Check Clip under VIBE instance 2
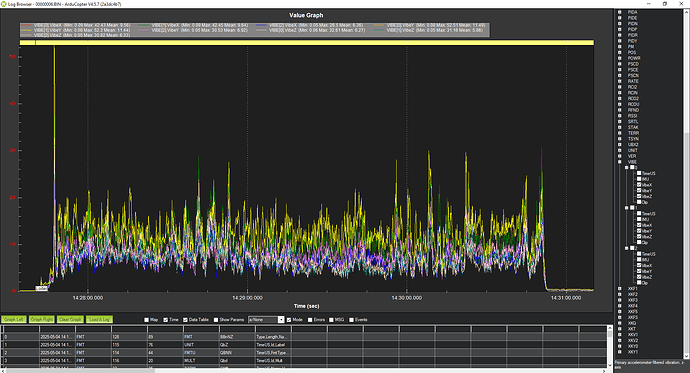The height and width of the screenshot is (373, 690). pyautogui.click(x=639, y=283)
